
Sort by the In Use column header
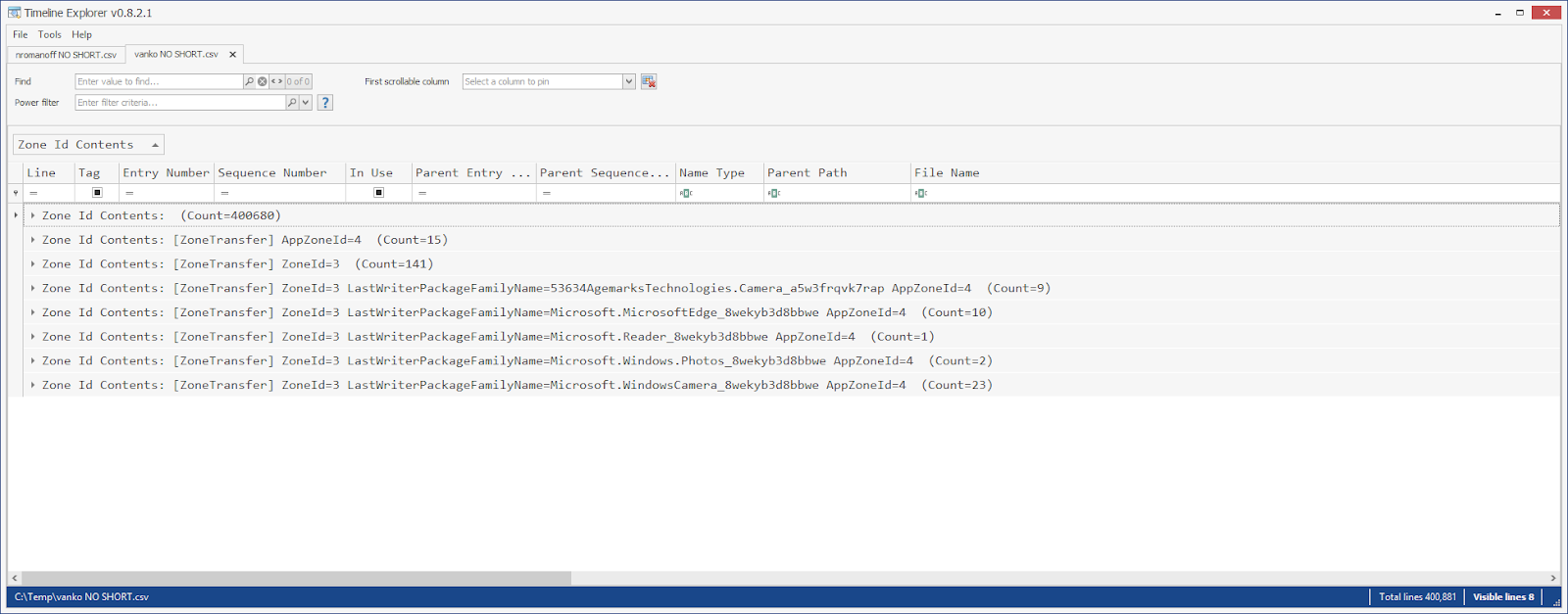coord(378,172)
